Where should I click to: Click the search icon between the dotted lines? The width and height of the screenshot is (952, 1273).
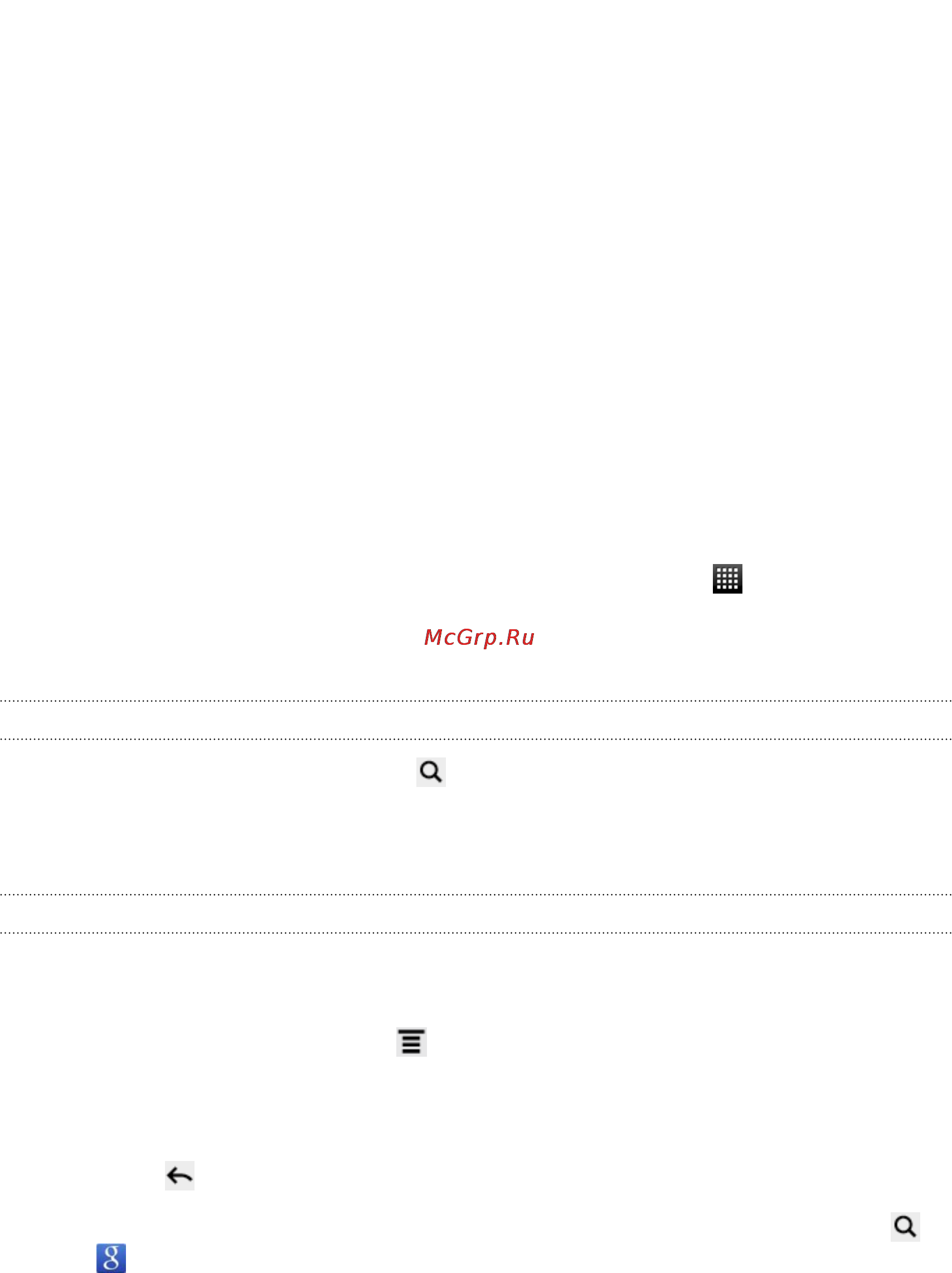(430, 772)
